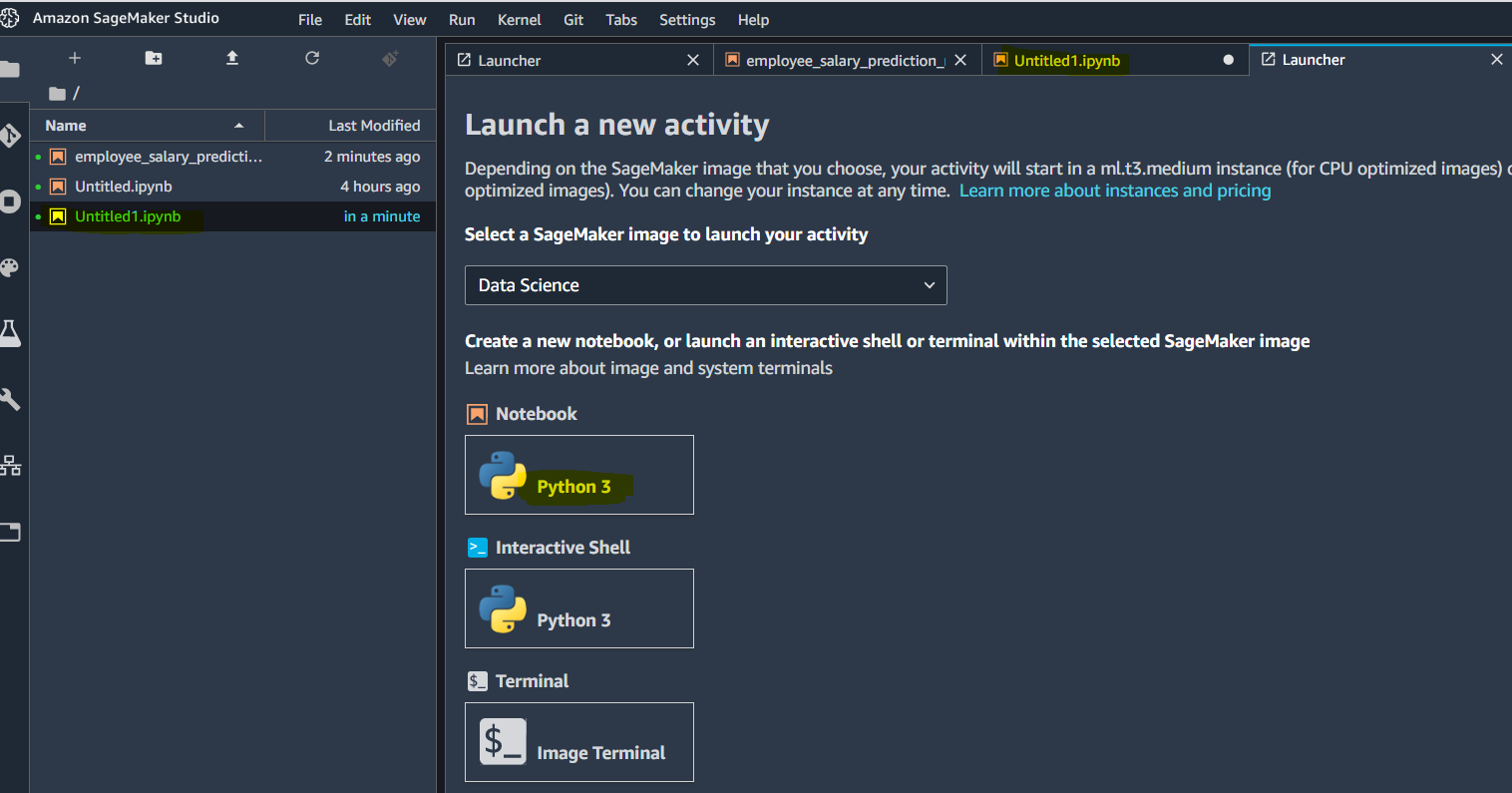Click the Amazon SageMaker Studio logo
The width and height of the screenshot is (1512, 793).
(x=10, y=18)
